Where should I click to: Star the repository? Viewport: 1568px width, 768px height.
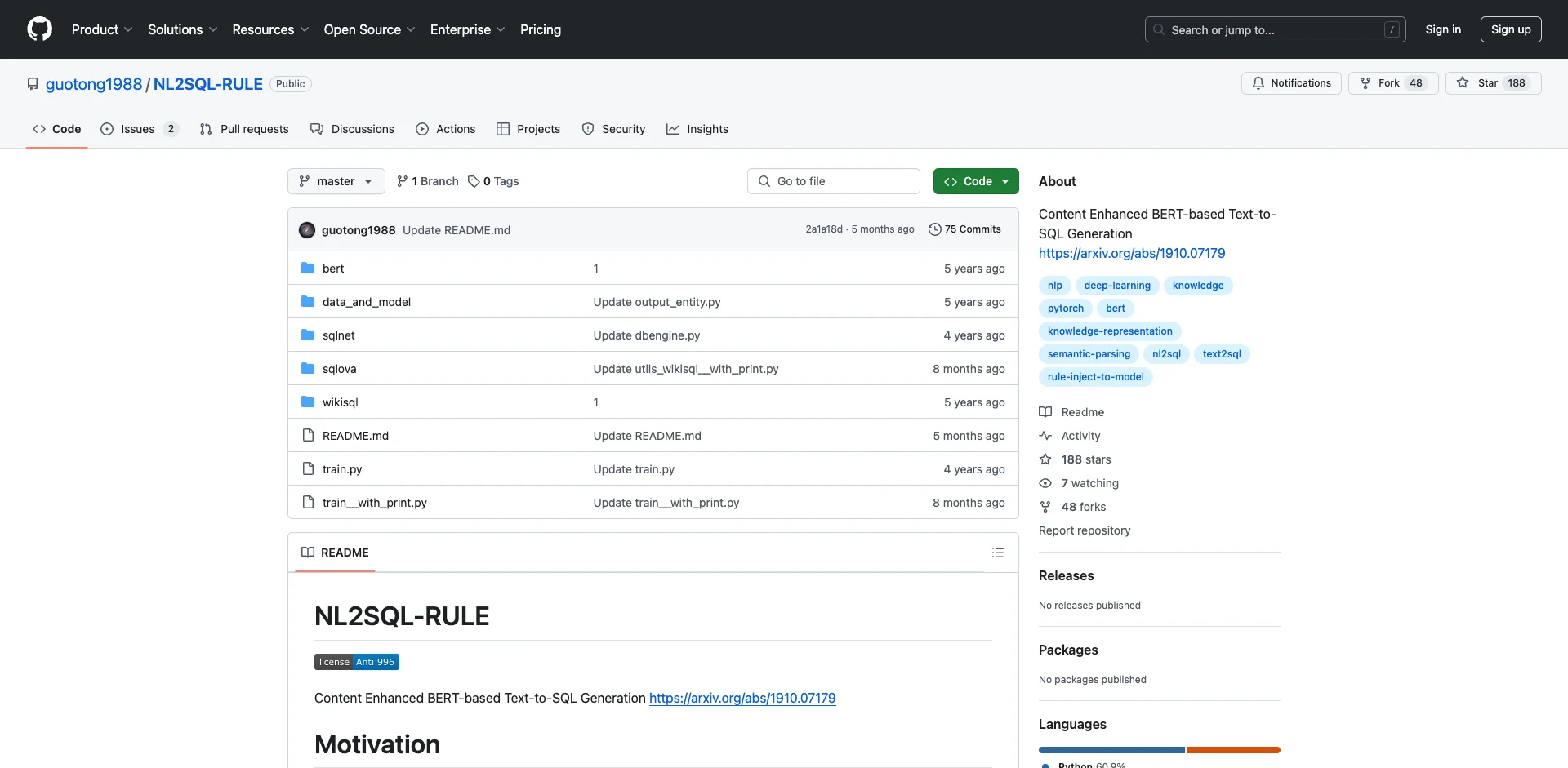1493,83
